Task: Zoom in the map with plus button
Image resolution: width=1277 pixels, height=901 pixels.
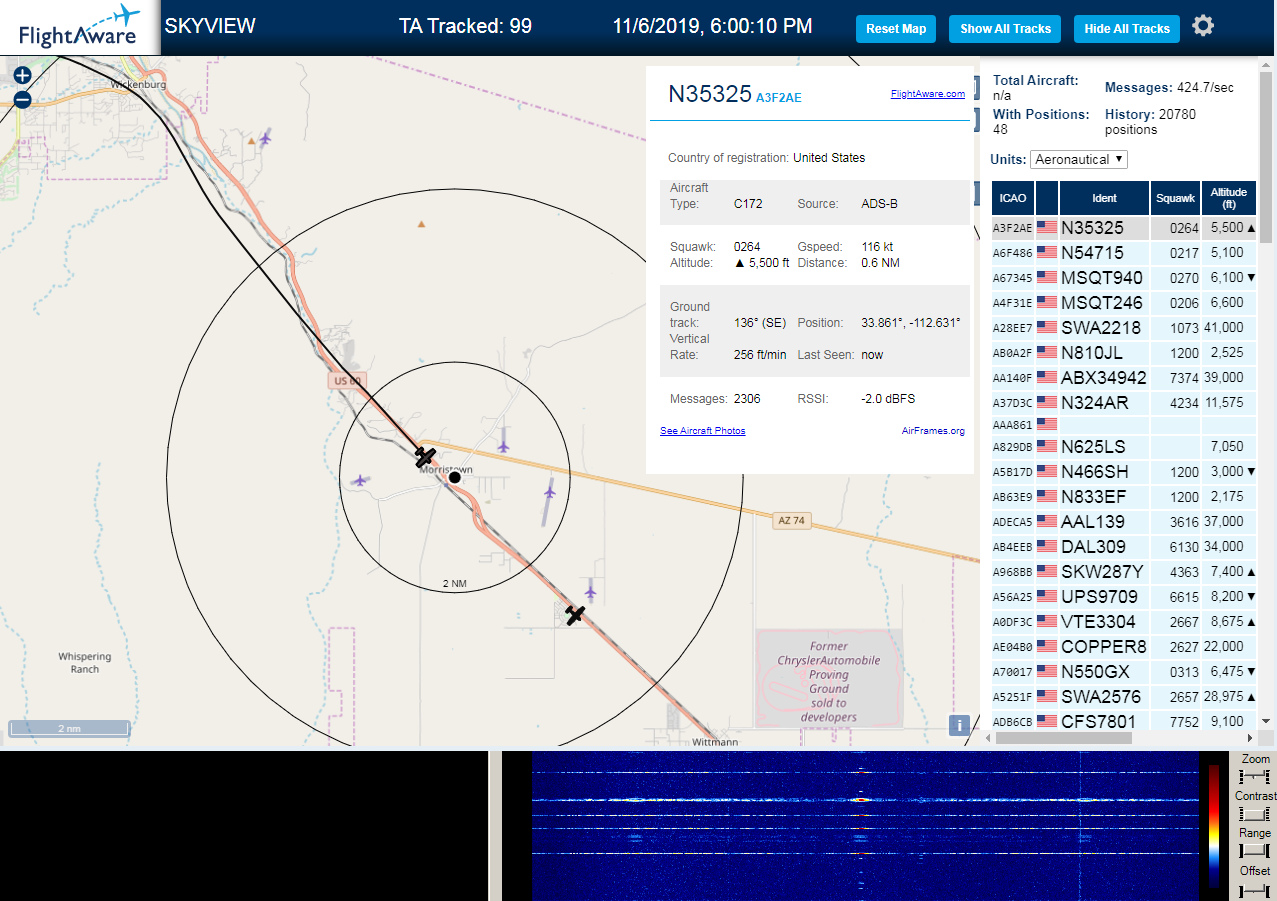Action: pos(22,75)
